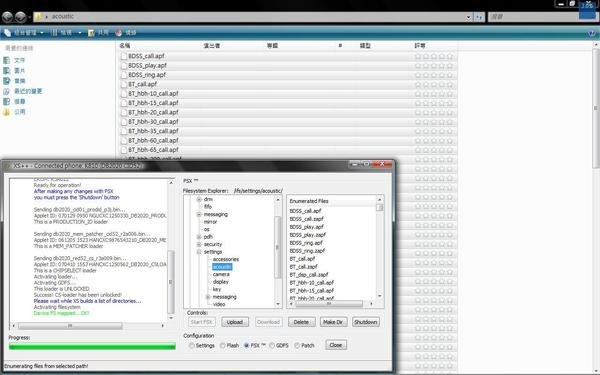The image size is (600, 375).
Task: Select BT_hbh-35_call.apf file icon in Explorer
Action: coord(124,131)
